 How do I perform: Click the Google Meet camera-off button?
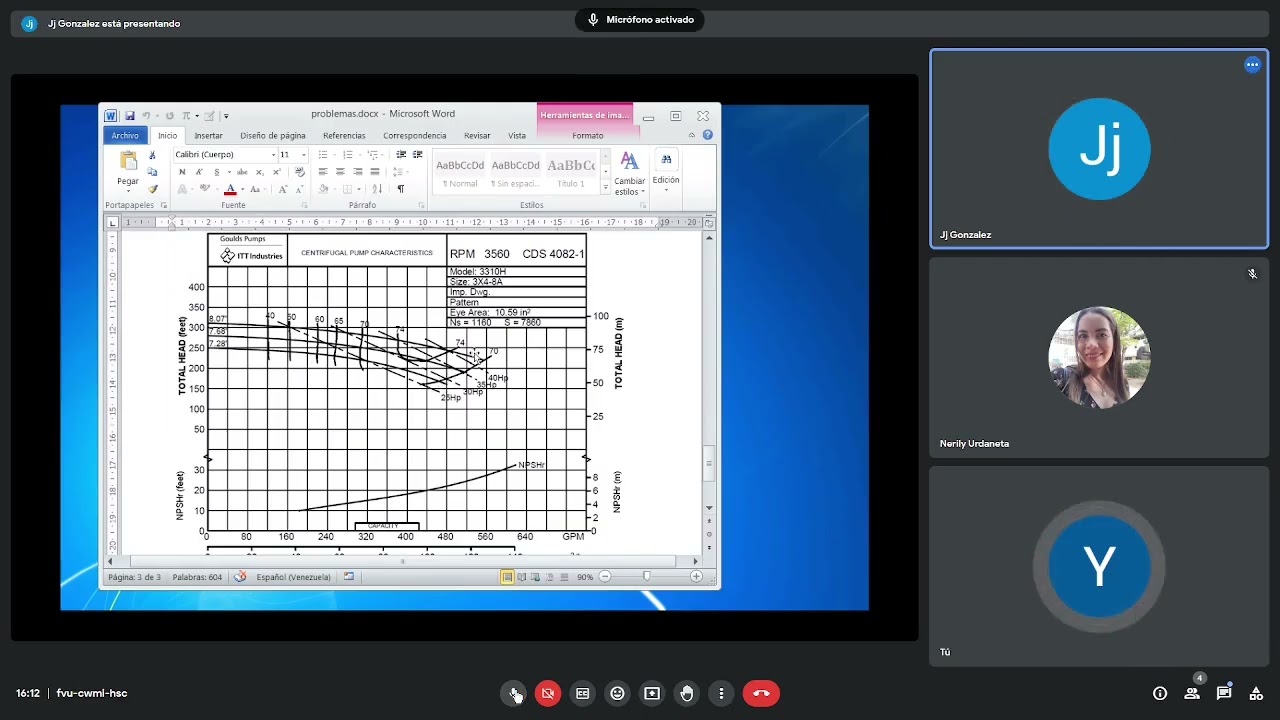point(548,693)
